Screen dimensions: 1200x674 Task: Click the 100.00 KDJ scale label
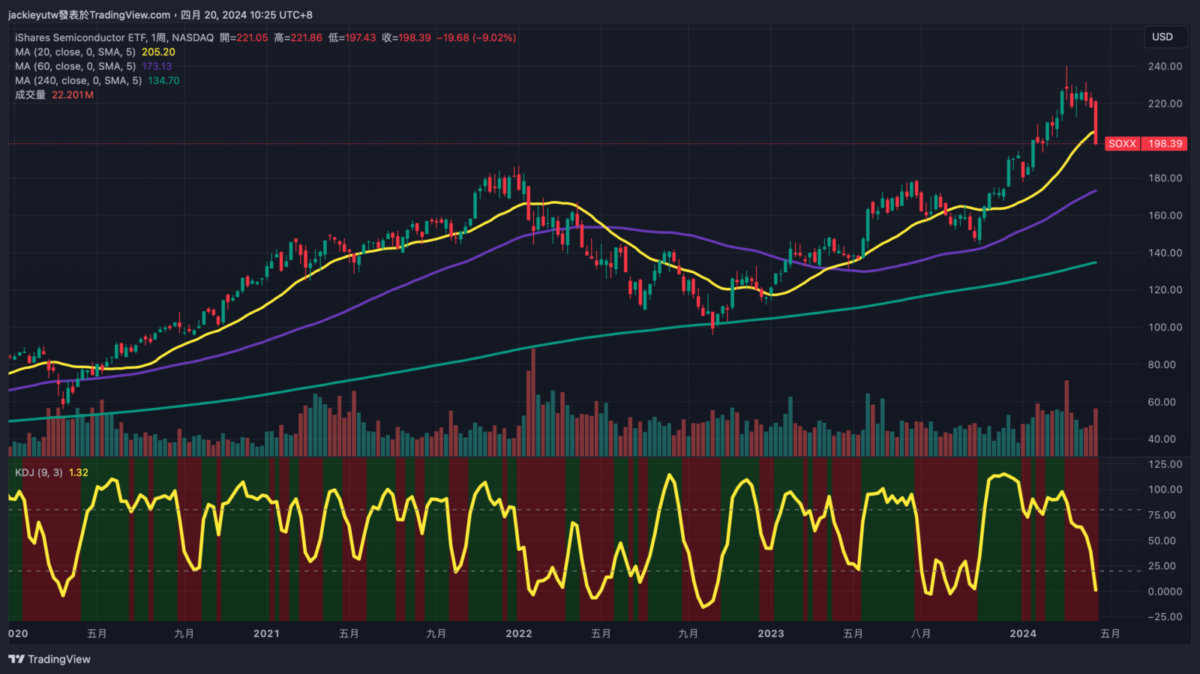click(1162, 489)
